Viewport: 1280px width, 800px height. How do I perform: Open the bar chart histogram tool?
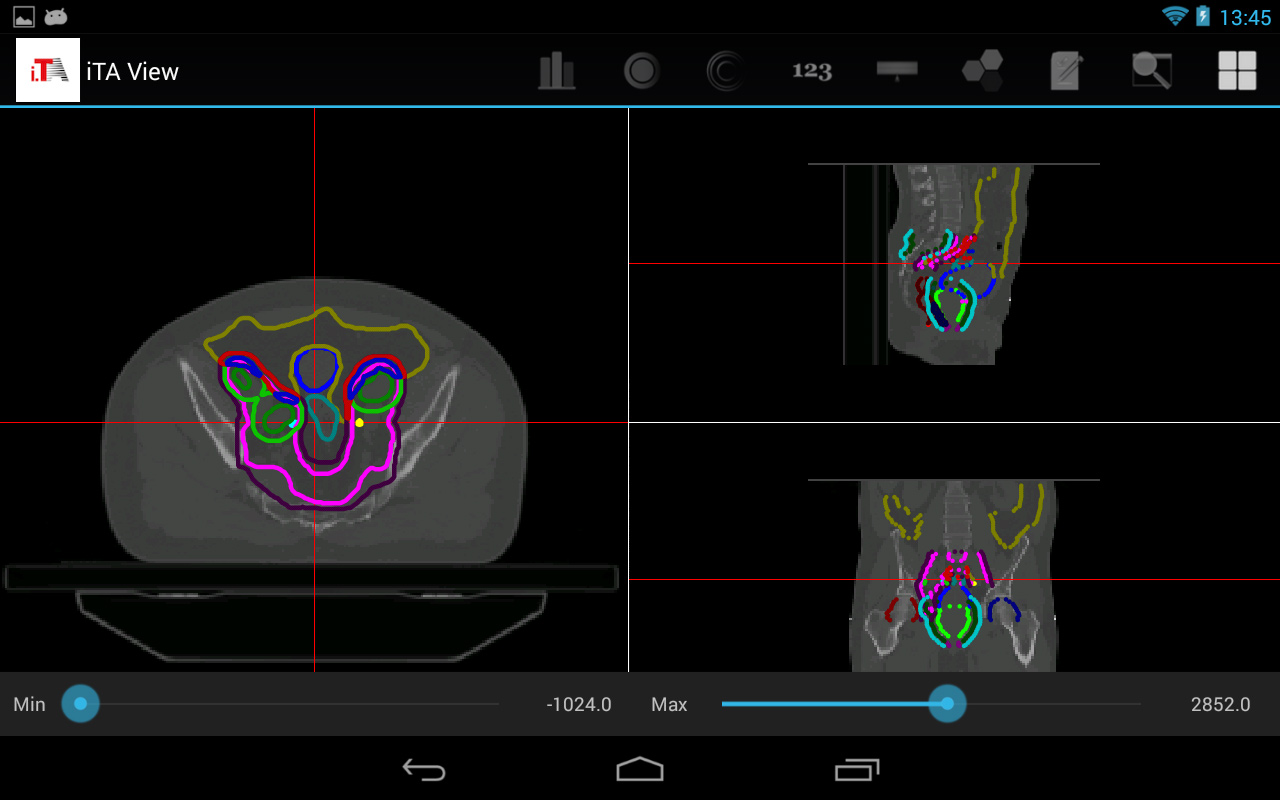[x=557, y=71]
